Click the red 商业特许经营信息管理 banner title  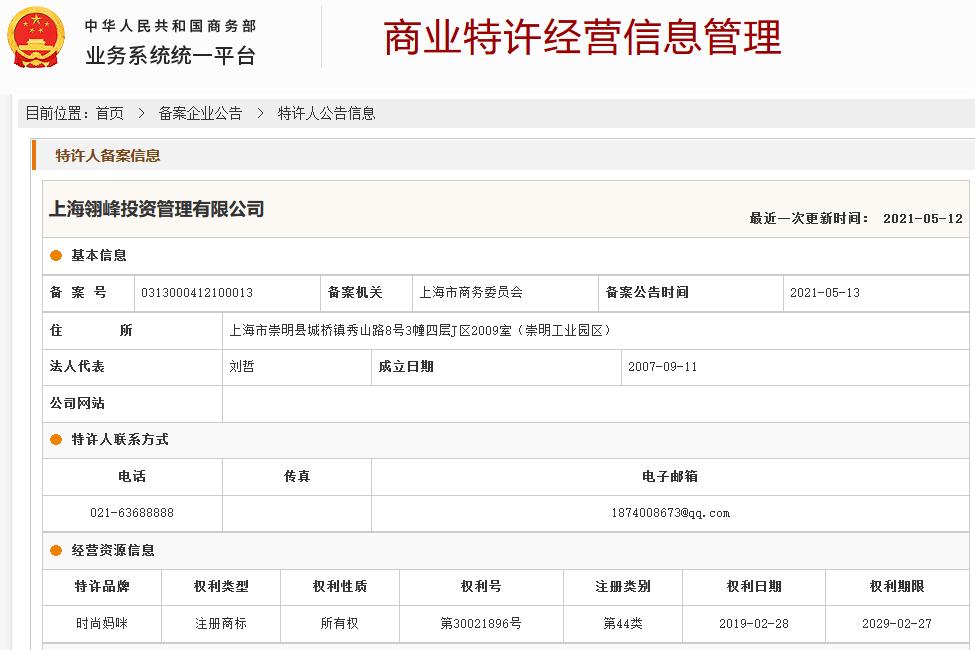tap(583, 38)
